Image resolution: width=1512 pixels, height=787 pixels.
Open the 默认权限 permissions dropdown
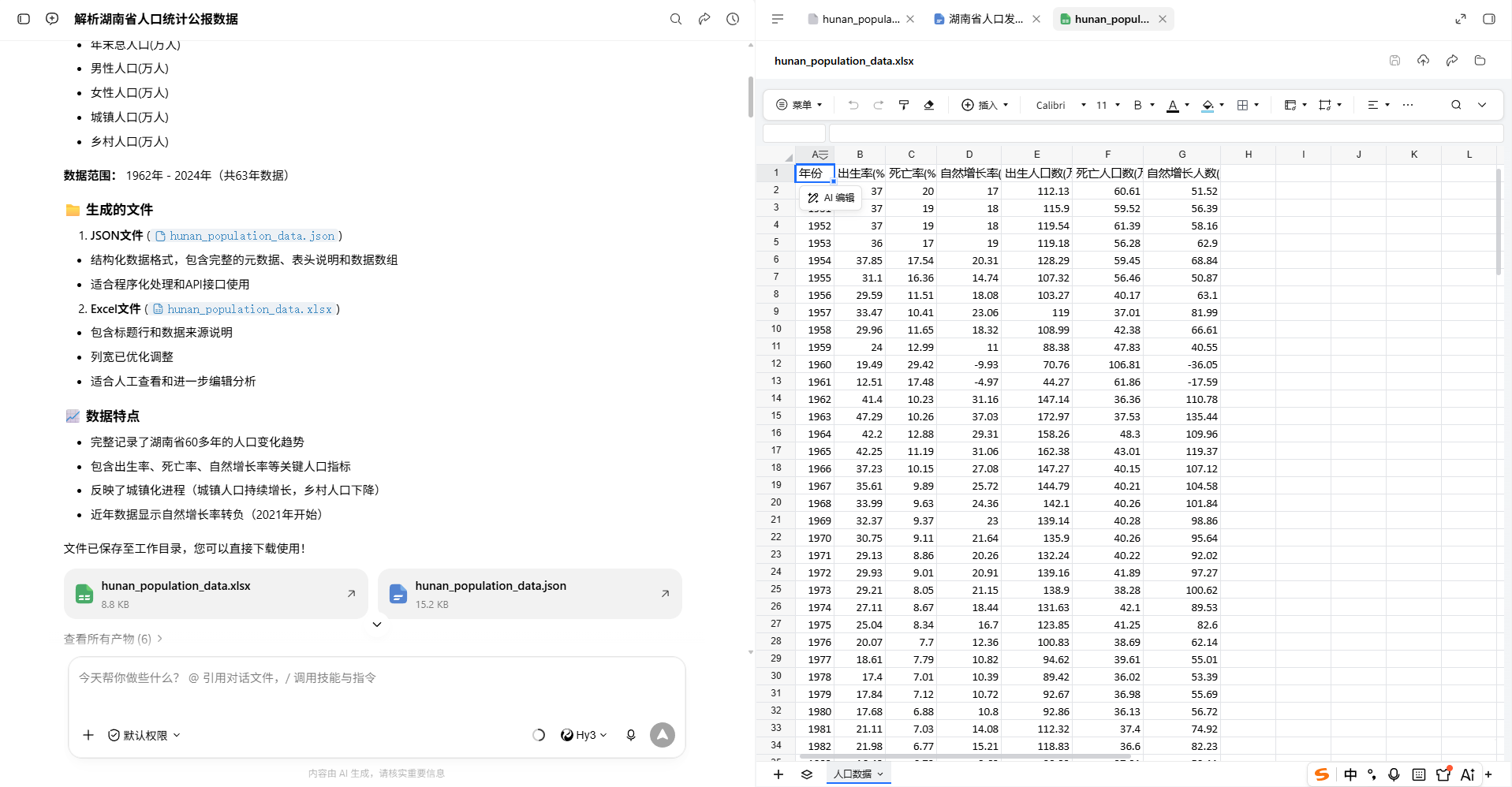point(144,735)
